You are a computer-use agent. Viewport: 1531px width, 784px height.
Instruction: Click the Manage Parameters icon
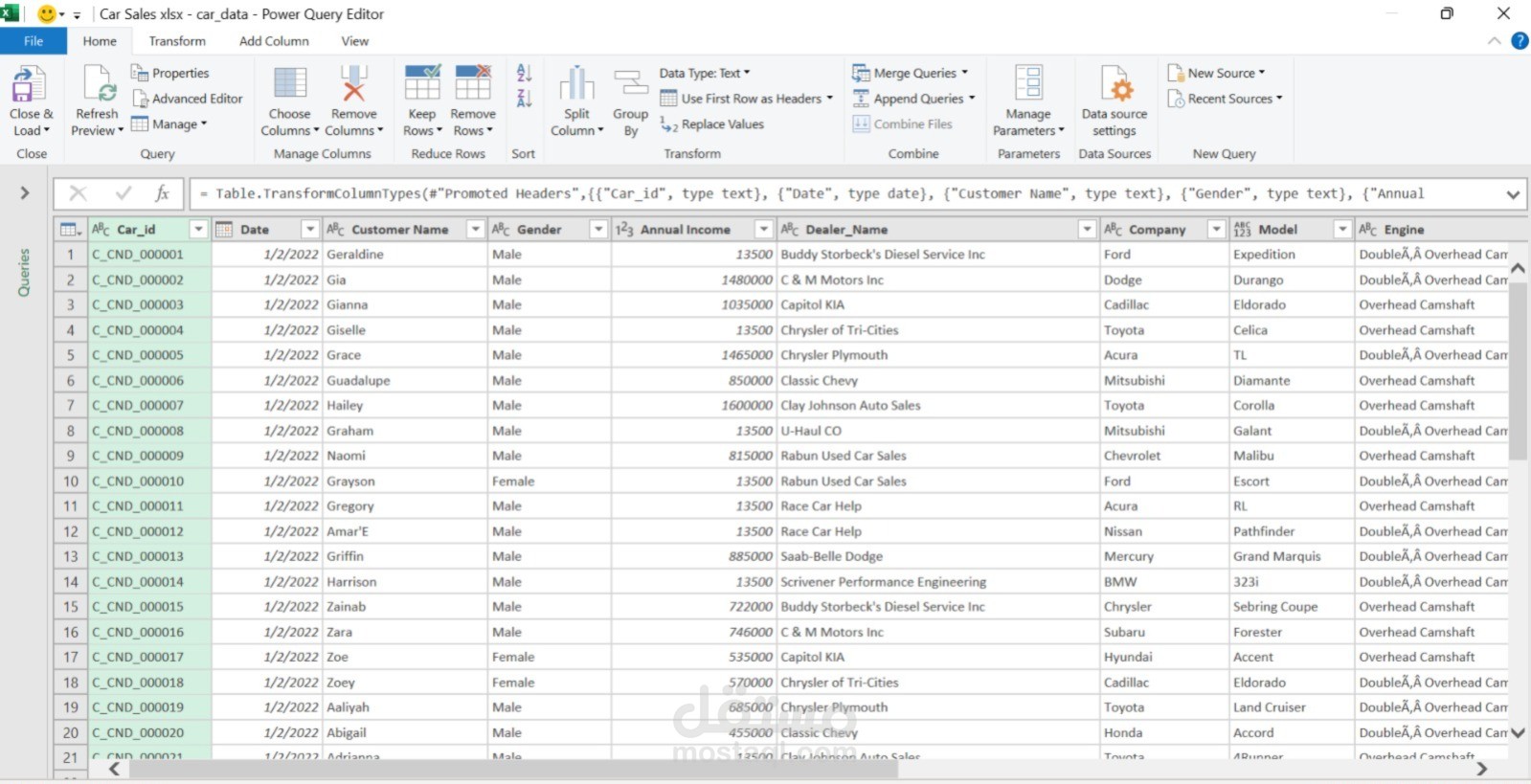click(x=1028, y=83)
